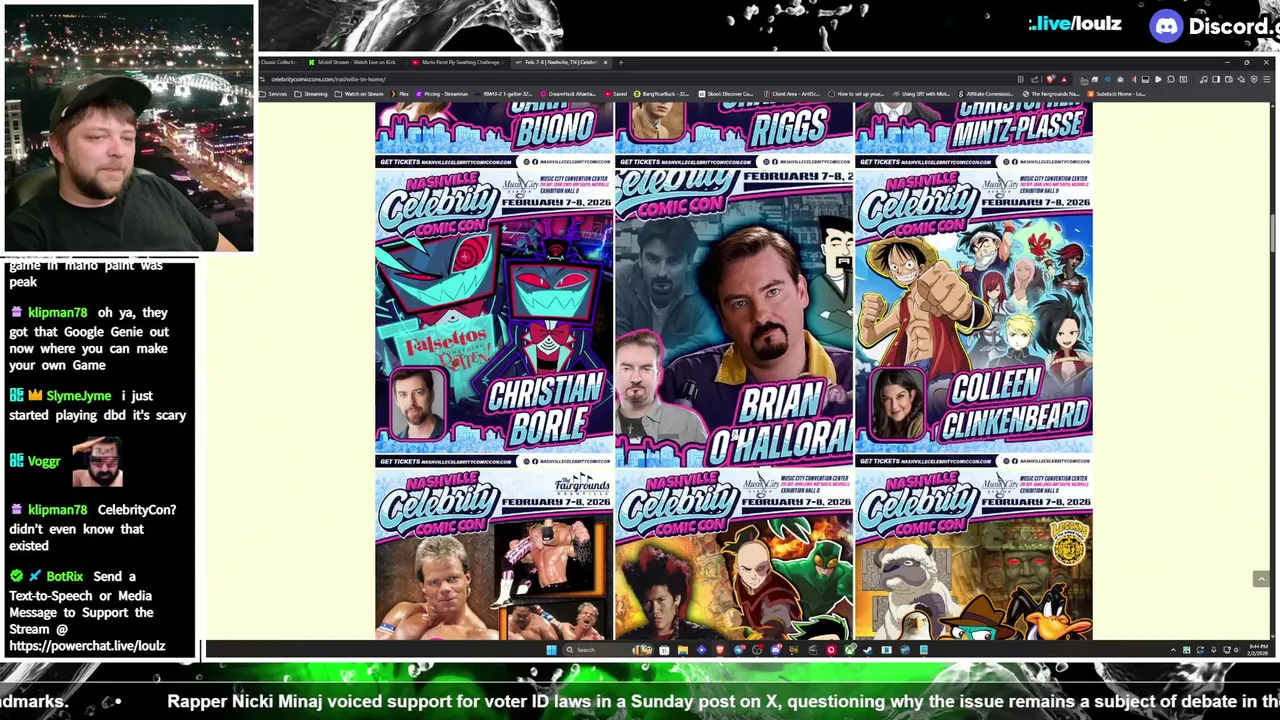Open the Daffy Duck and Appa guest poster

tap(974, 555)
